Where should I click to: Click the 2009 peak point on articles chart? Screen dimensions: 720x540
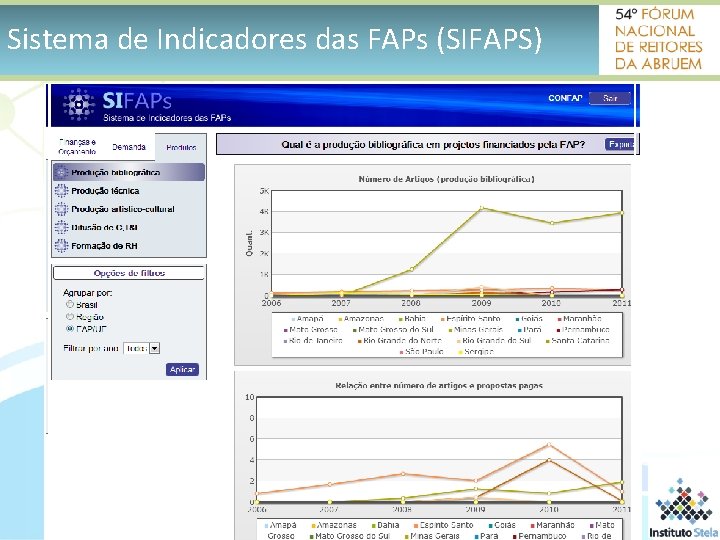(x=481, y=208)
